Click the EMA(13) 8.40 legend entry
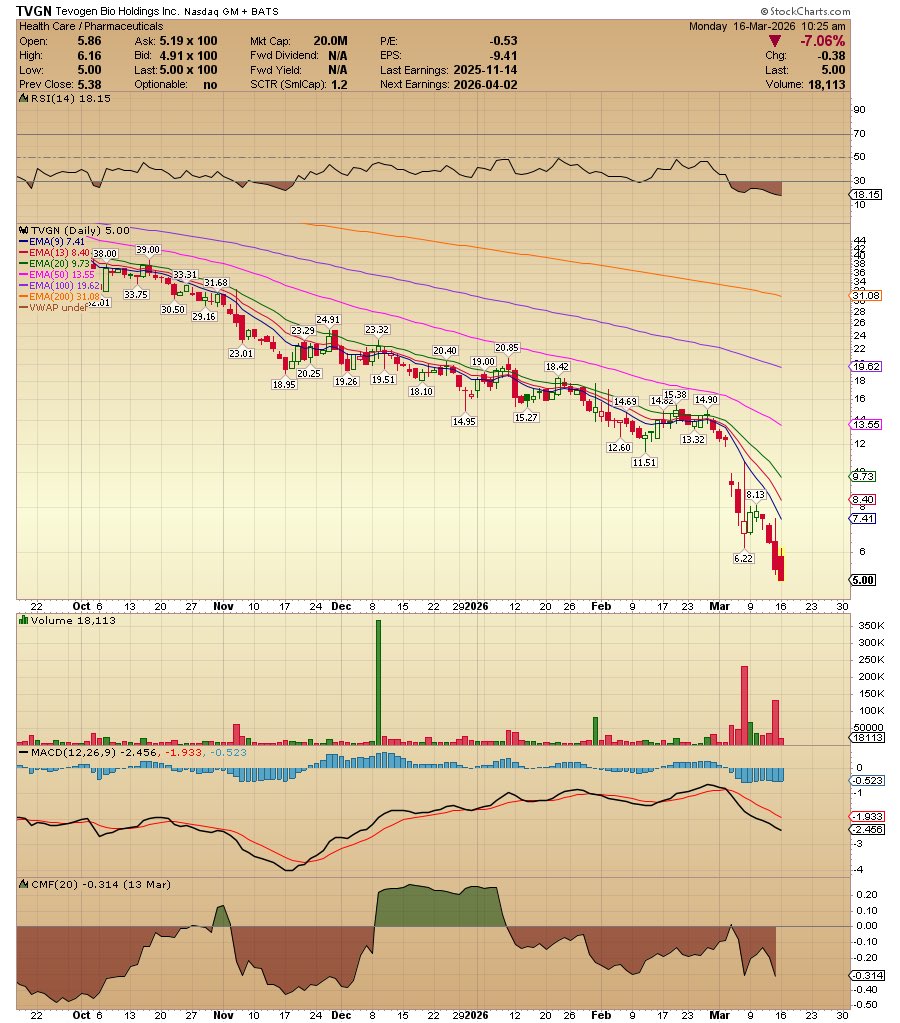This screenshot has height=1023, width=900. coord(55,252)
